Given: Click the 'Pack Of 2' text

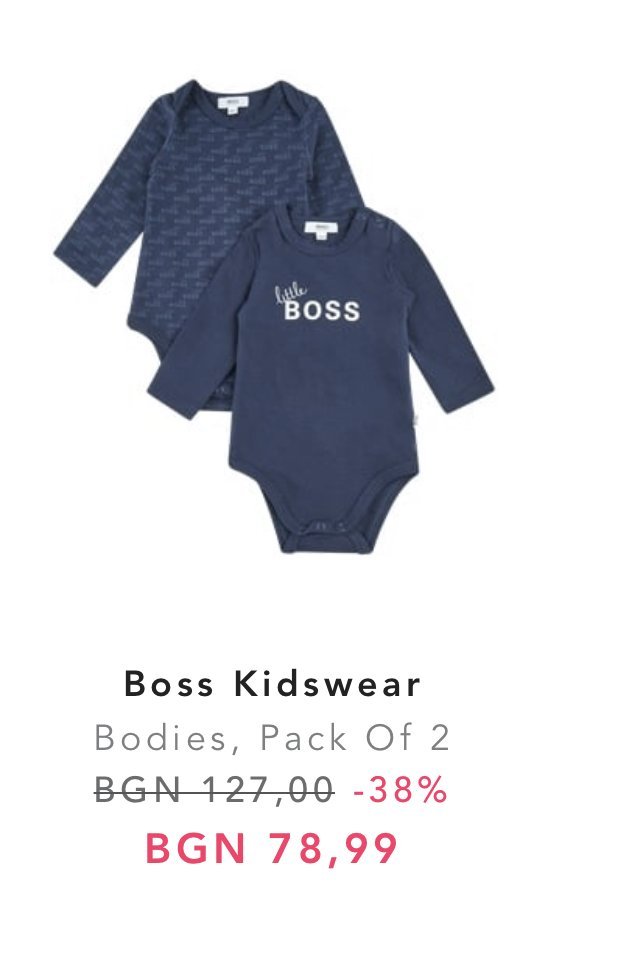Looking at the screenshot, I should point(354,738).
